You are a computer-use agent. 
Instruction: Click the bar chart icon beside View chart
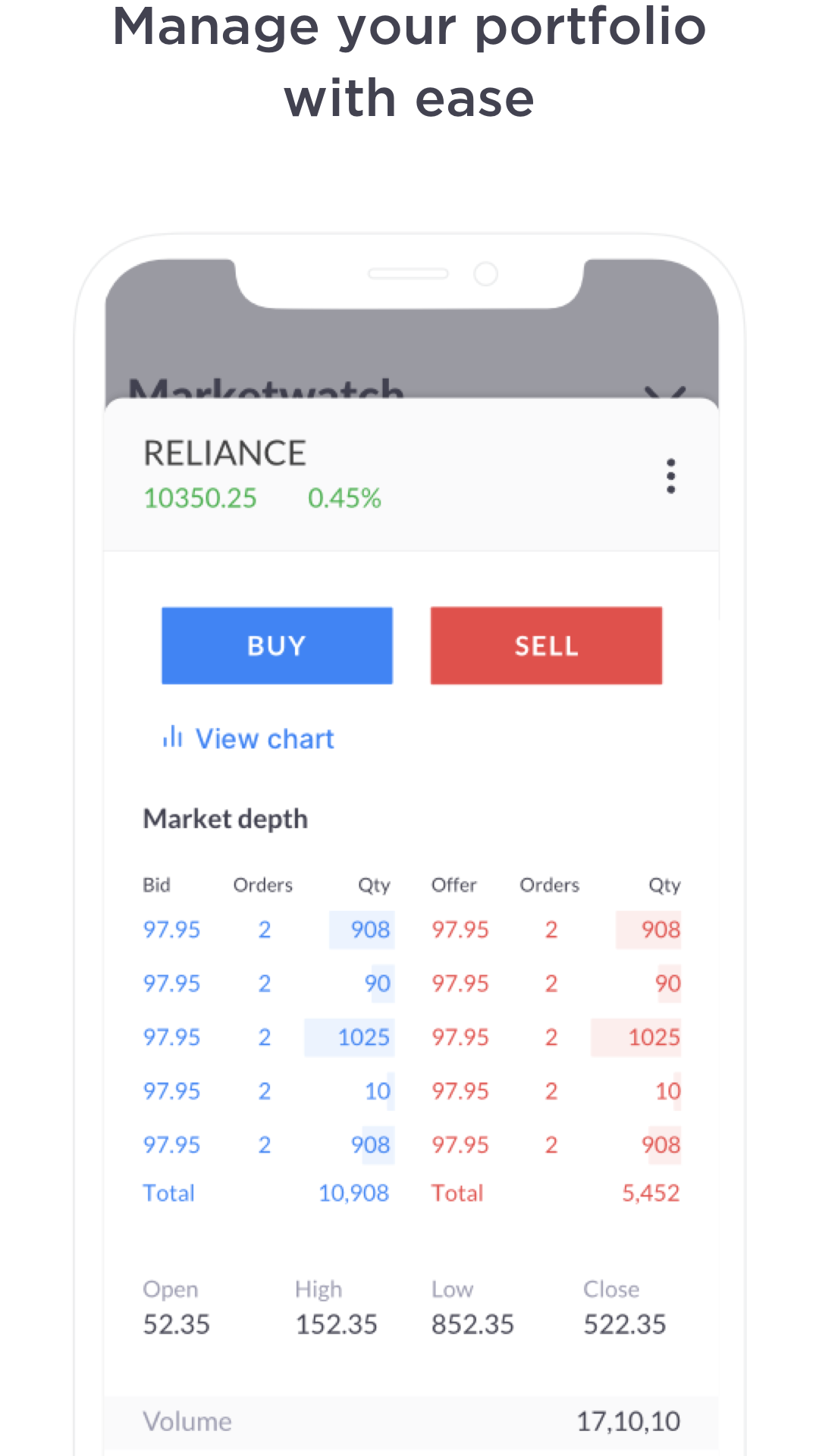click(x=173, y=737)
